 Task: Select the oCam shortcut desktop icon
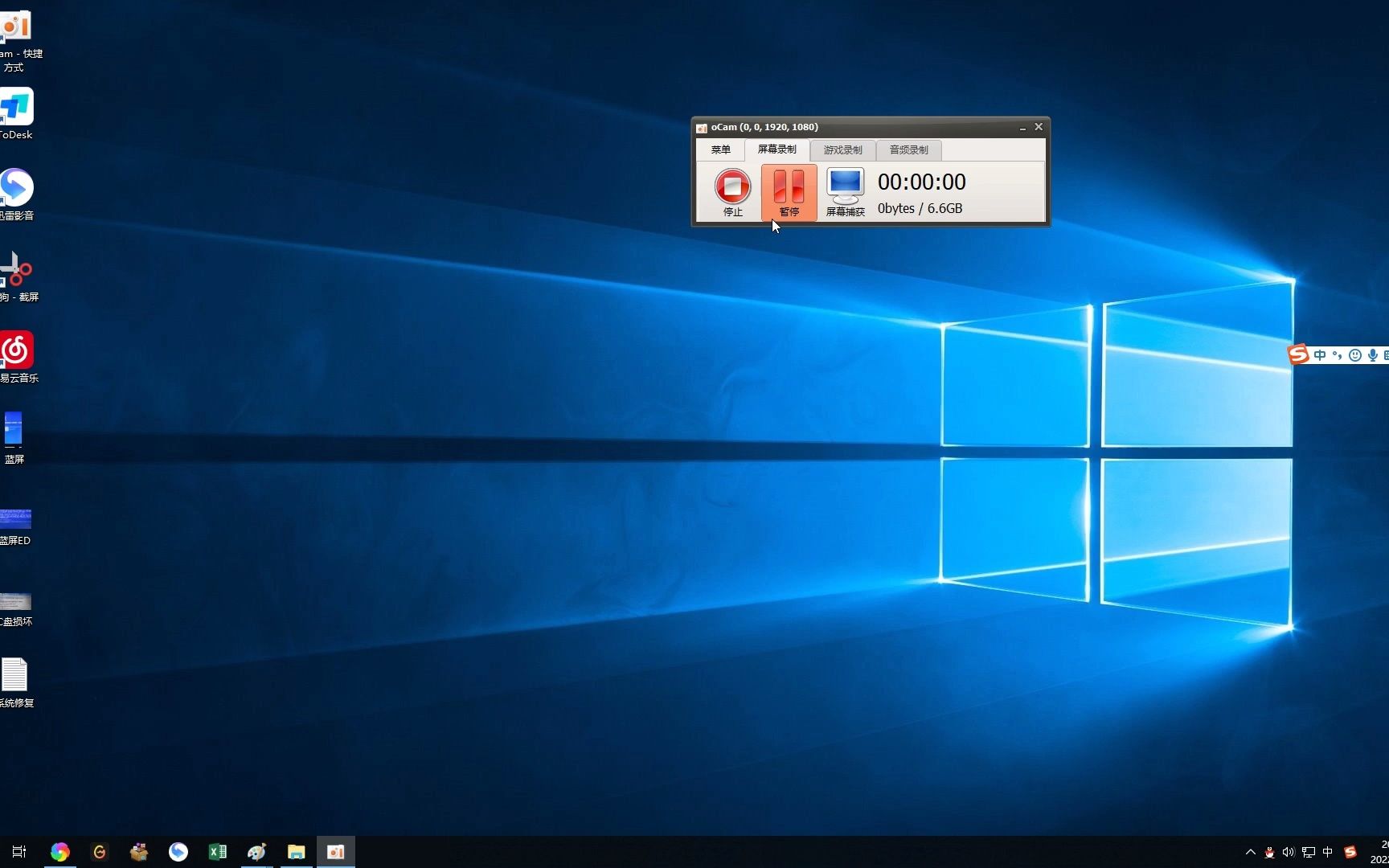(16, 40)
